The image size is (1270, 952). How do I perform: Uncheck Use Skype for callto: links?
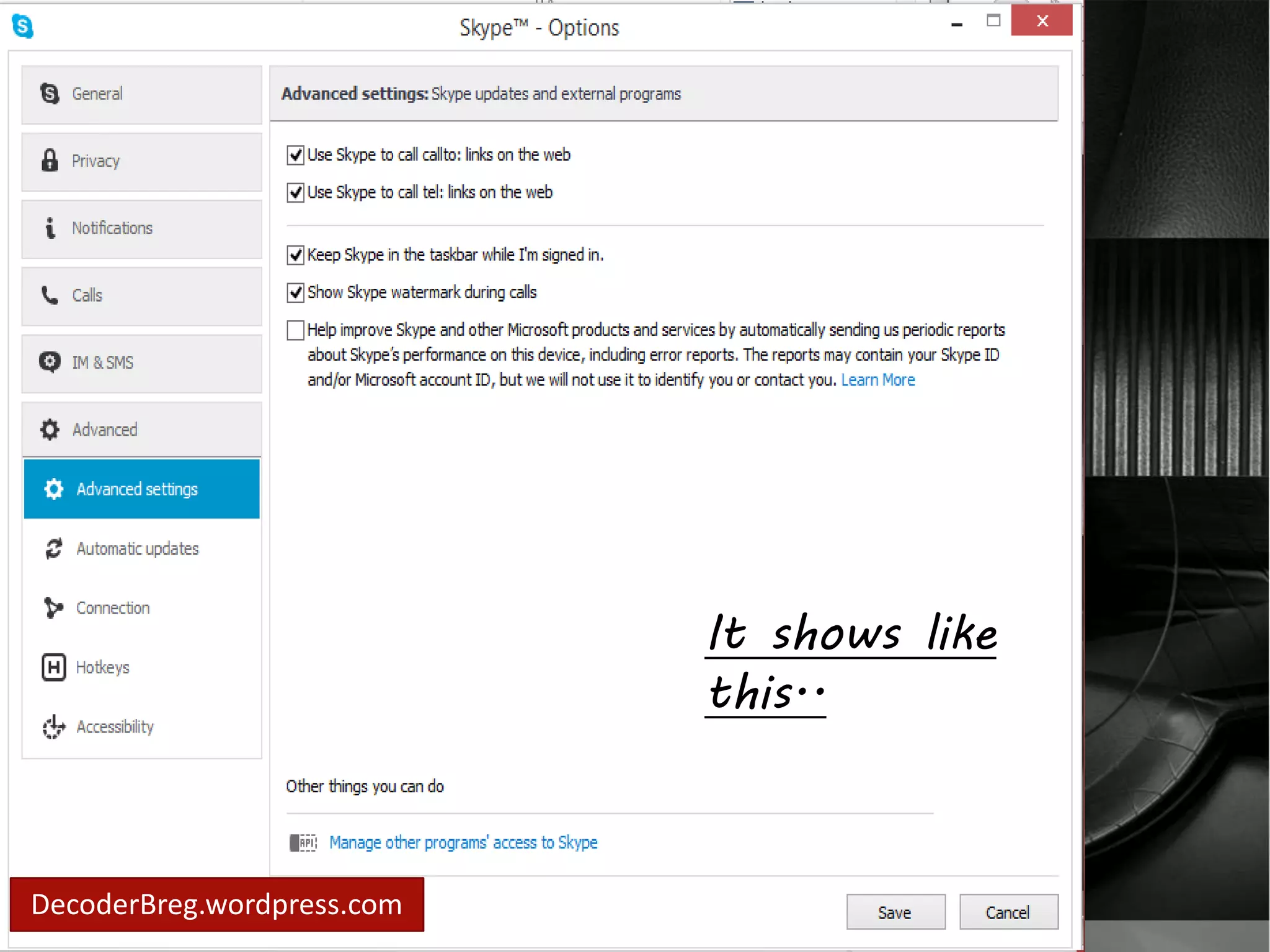(296, 155)
